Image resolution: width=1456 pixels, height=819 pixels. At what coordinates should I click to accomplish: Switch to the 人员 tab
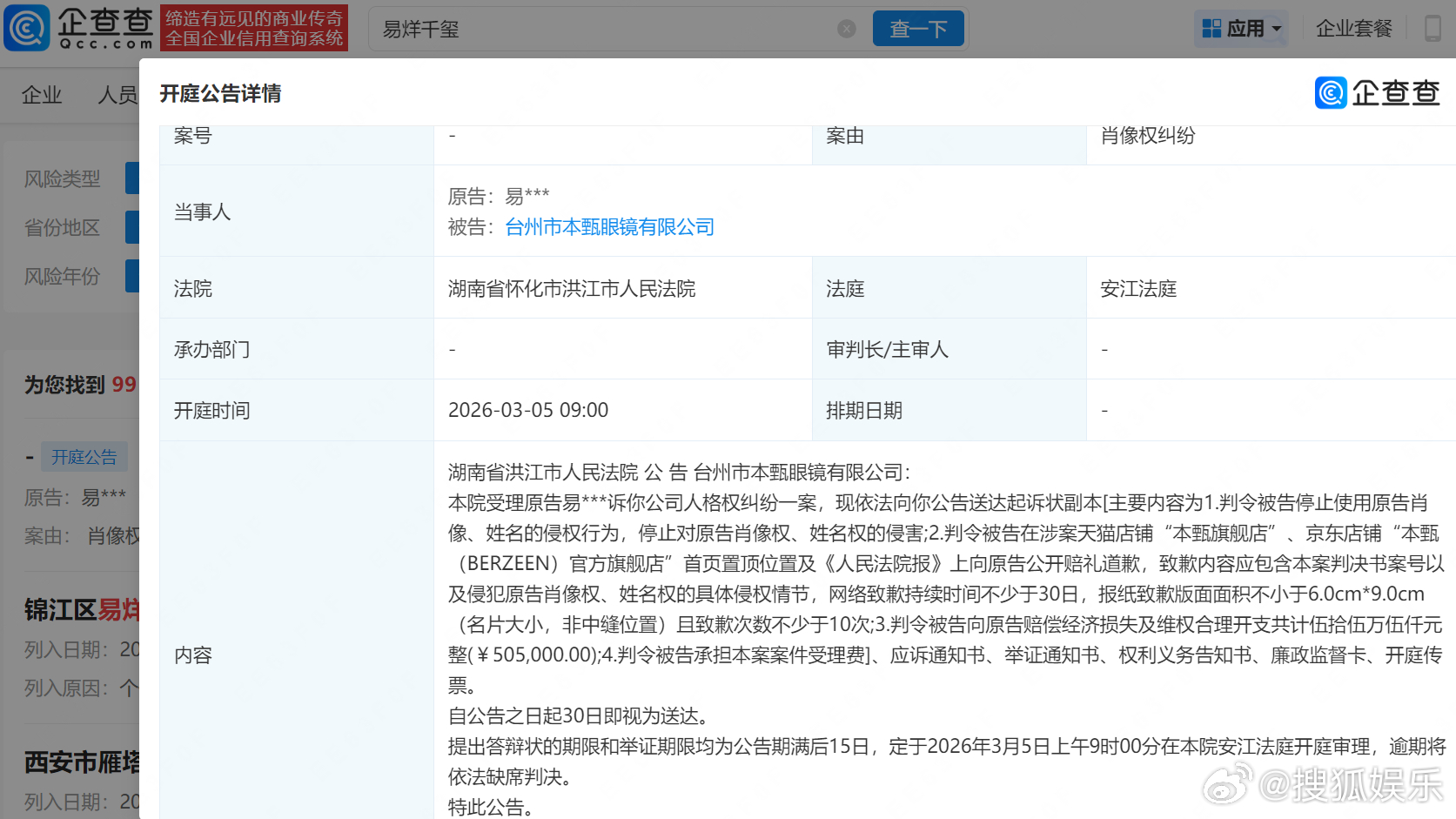pos(117,95)
